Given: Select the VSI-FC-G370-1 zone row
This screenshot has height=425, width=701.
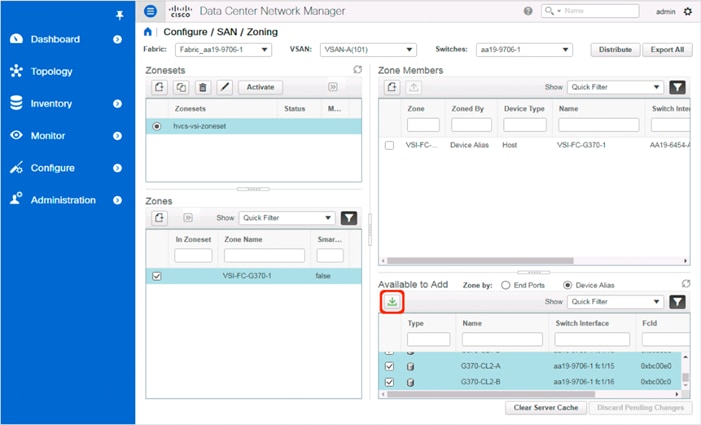Looking at the screenshot, I should point(253,276).
